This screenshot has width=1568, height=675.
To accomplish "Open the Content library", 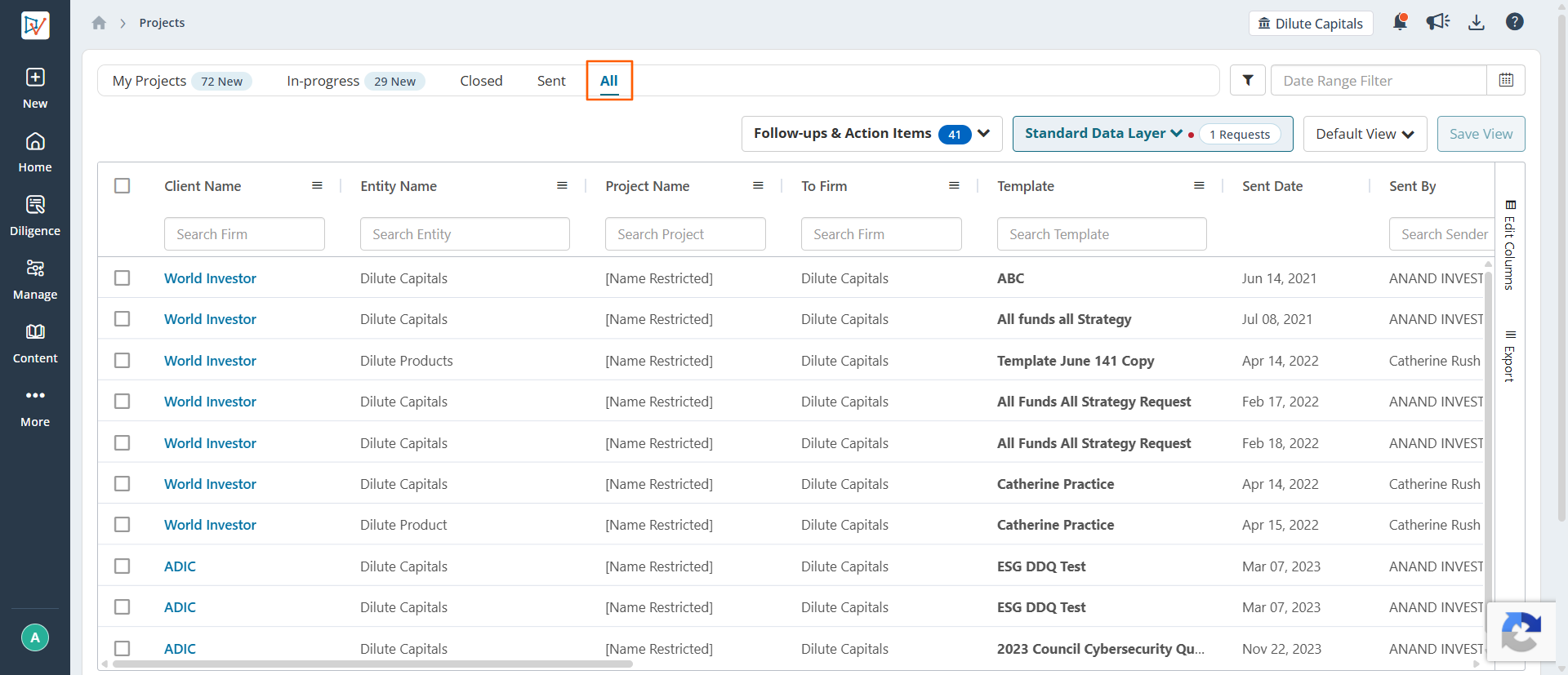I will point(35,343).
